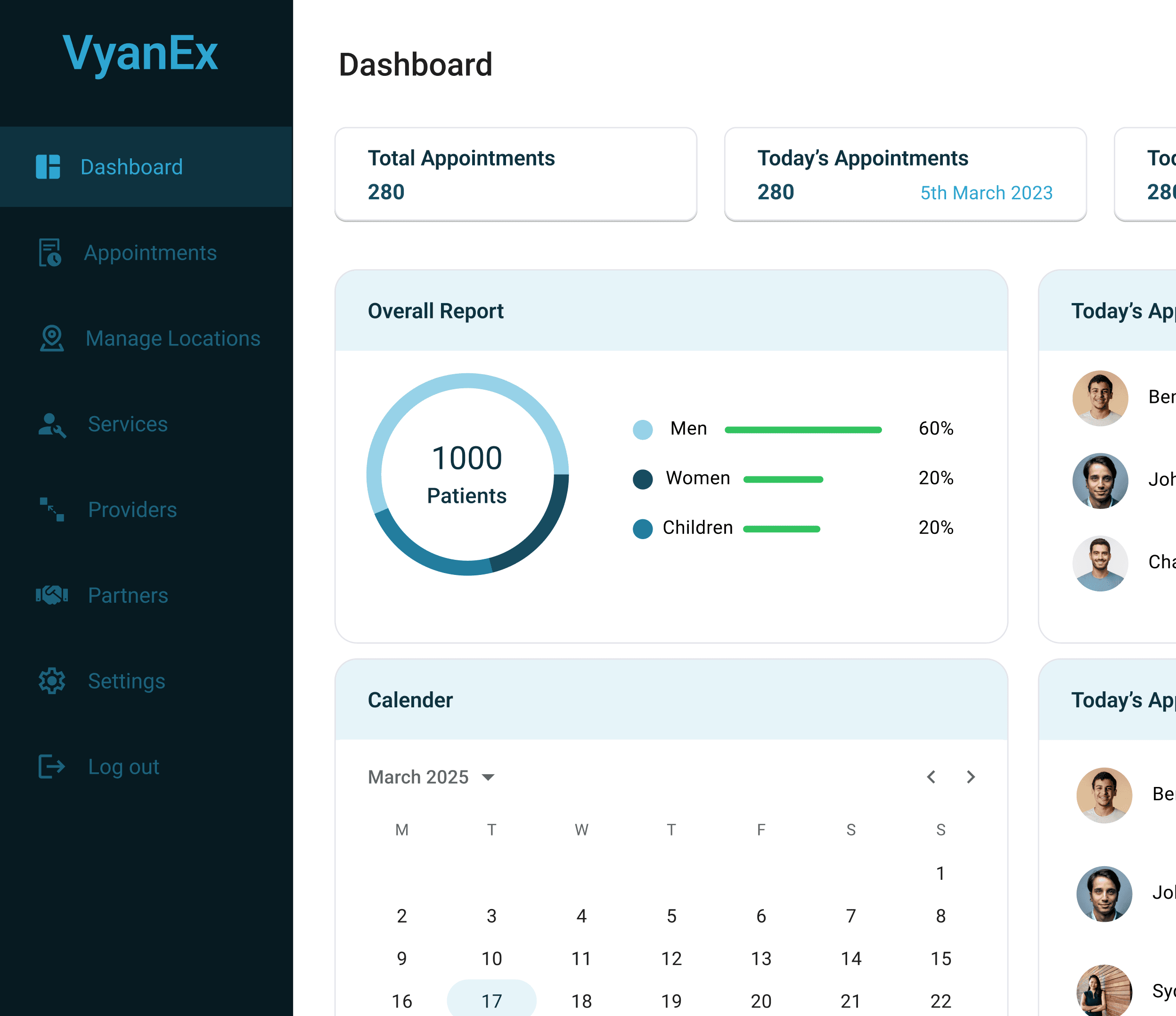
Task: Click the 5th March 2023 date
Action: [987, 193]
